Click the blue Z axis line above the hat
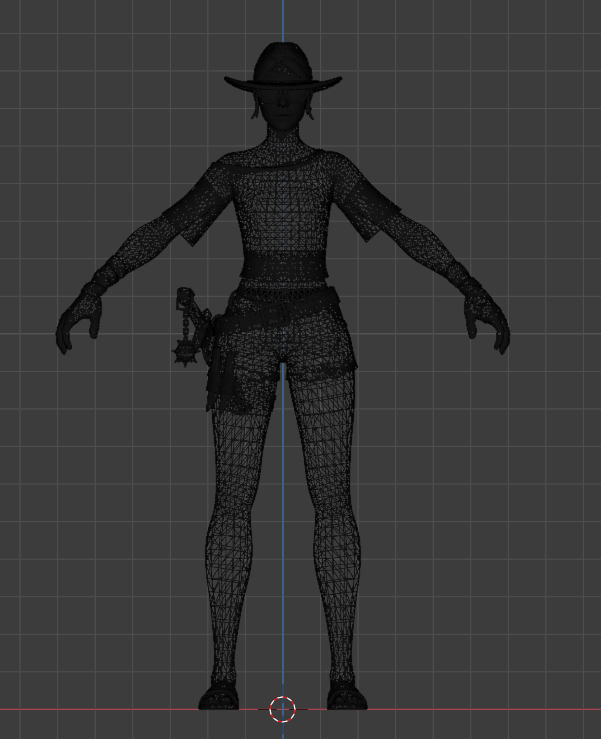The width and height of the screenshot is (601, 739). coord(283,20)
